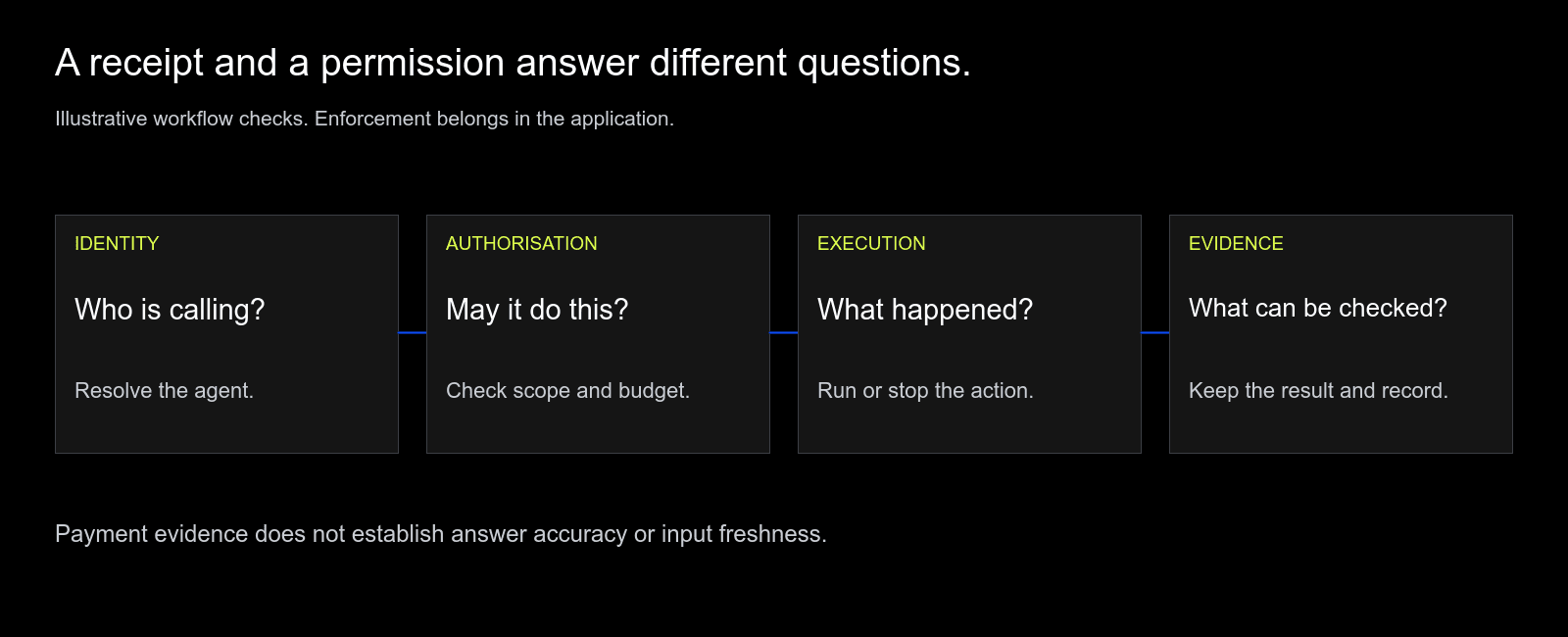Click the slide title about receipt and permission

tap(513, 63)
